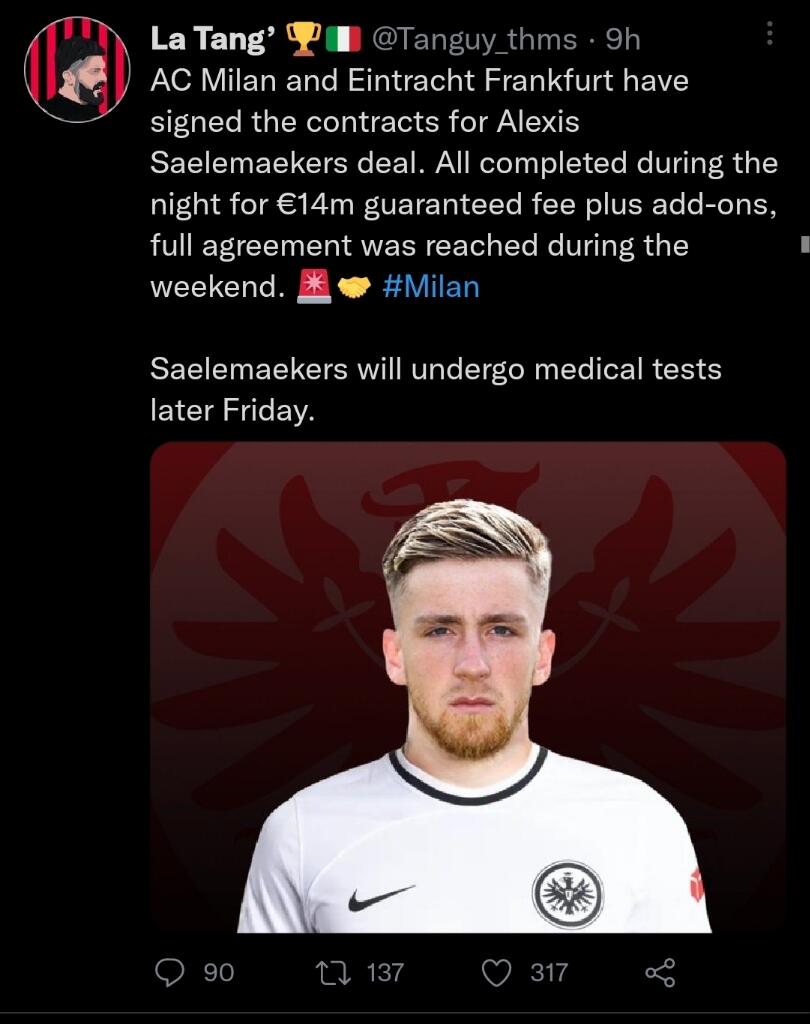
Task: Click the scrollbar marker at right edge
Action: (x=805, y=244)
